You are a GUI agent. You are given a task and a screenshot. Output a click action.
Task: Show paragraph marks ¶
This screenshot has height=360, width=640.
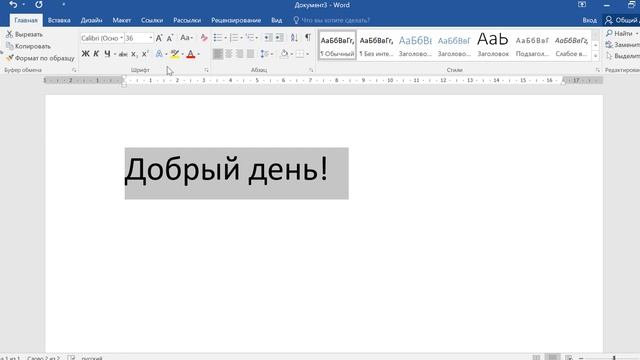(308, 38)
